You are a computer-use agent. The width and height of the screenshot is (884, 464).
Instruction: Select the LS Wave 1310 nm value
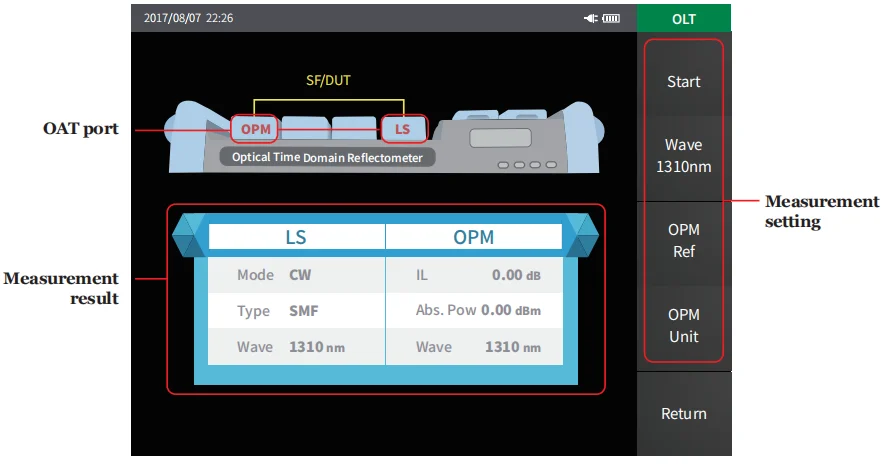[317, 347]
